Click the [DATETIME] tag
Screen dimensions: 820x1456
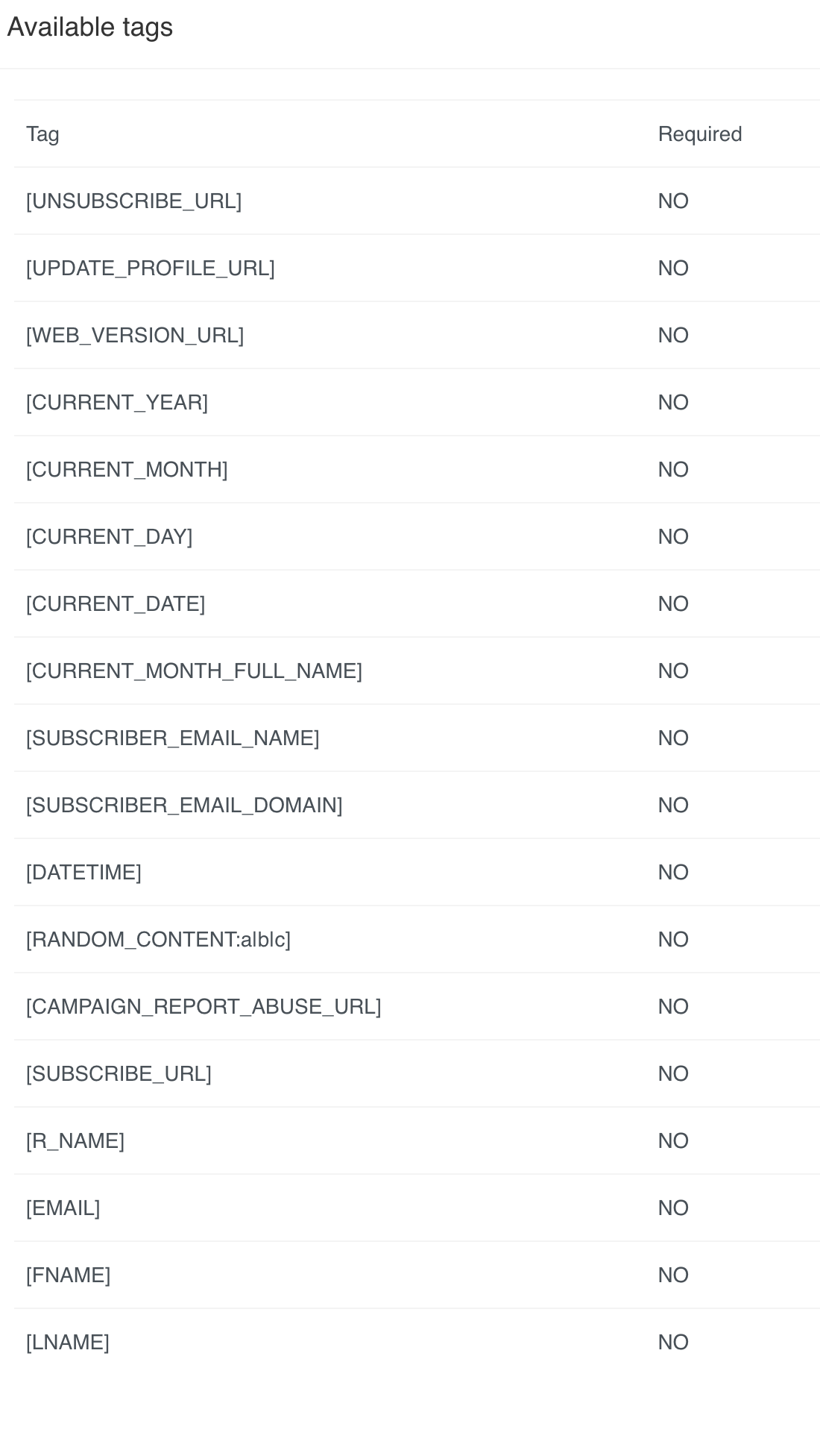pos(83,873)
